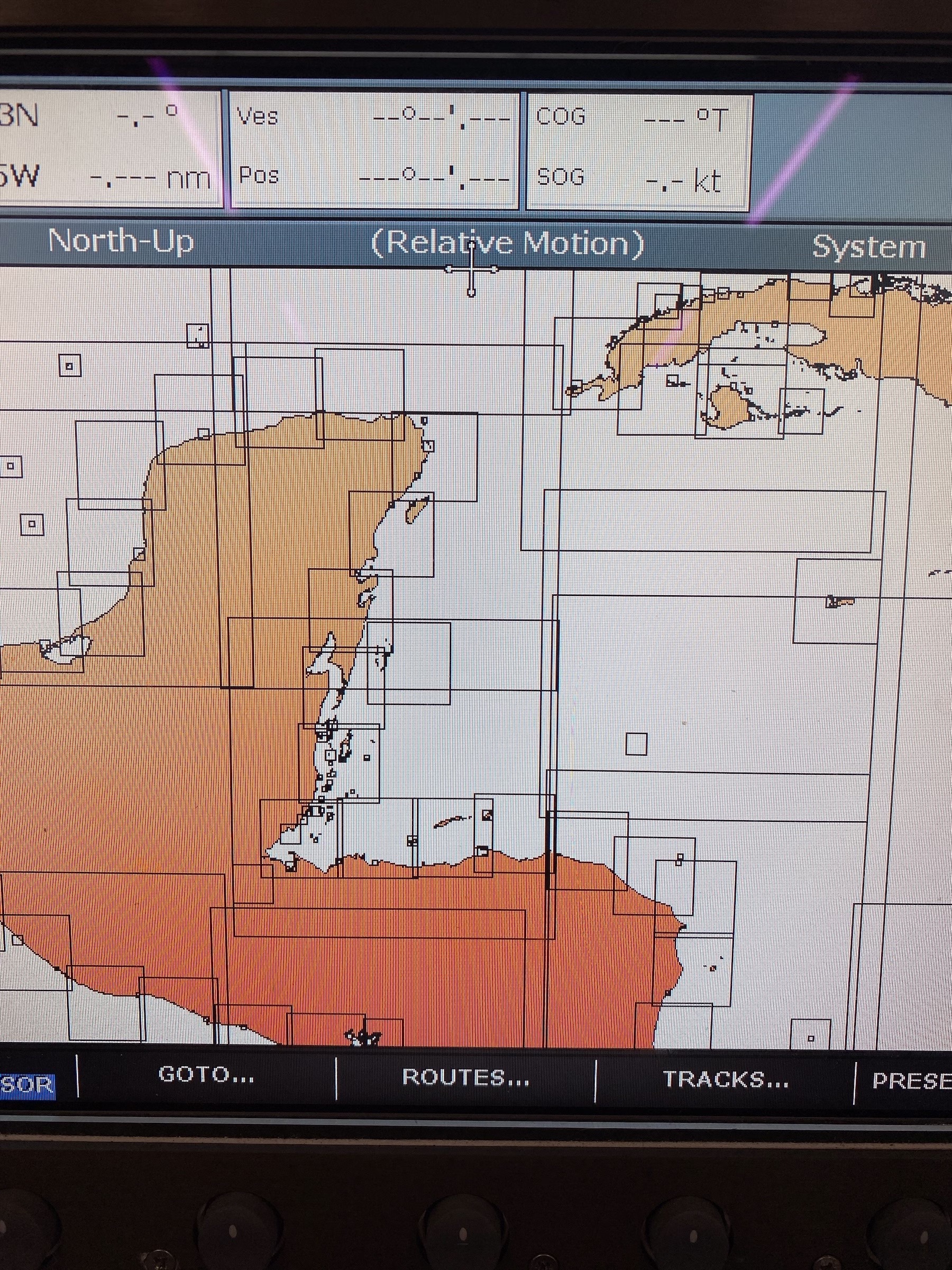Select Cozumel island on the chart
Image resolution: width=952 pixels, height=1270 pixels.
tap(418, 509)
